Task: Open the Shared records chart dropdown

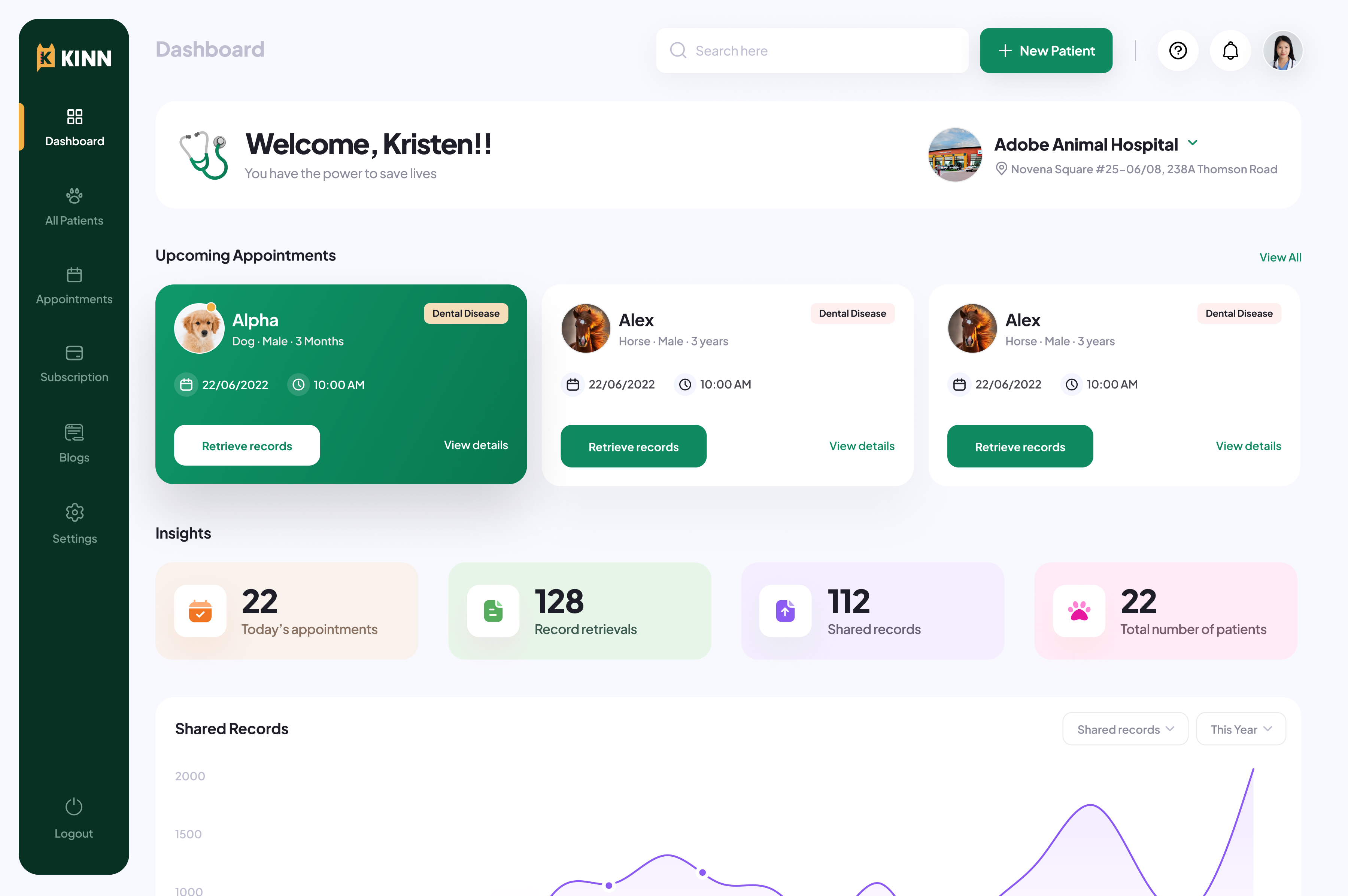Action: coord(1125,729)
